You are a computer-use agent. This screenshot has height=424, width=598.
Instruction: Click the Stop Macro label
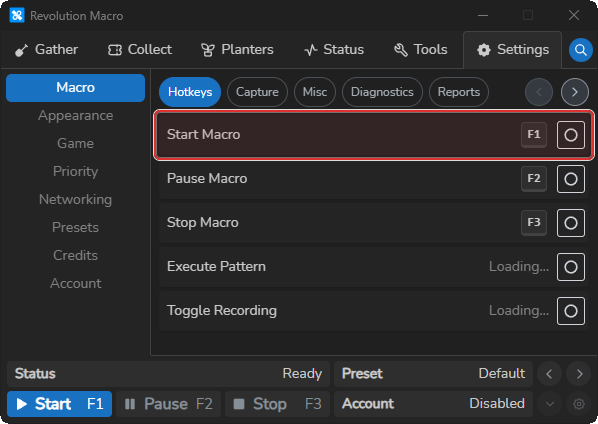click(x=203, y=223)
